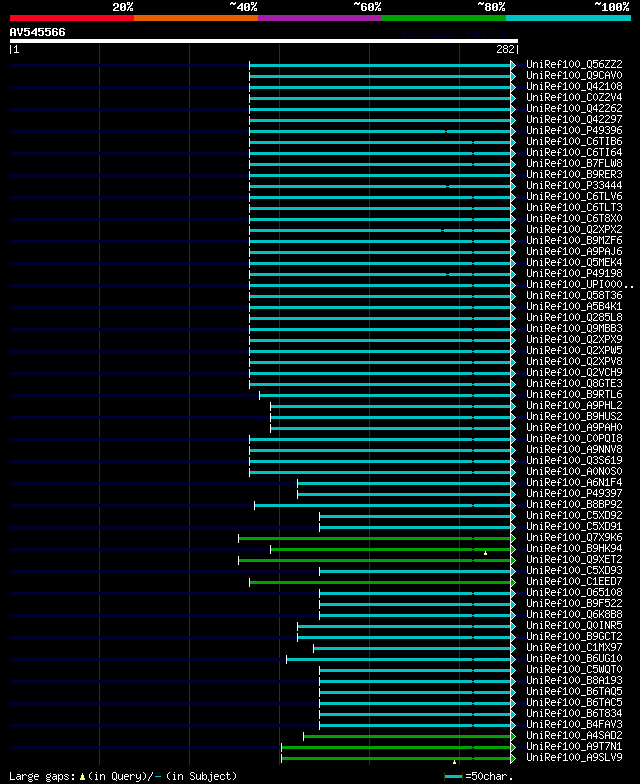Open hit UniRef100_C1EED7
Image resolution: width=640 pixels, height=784 pixels.
574,582
